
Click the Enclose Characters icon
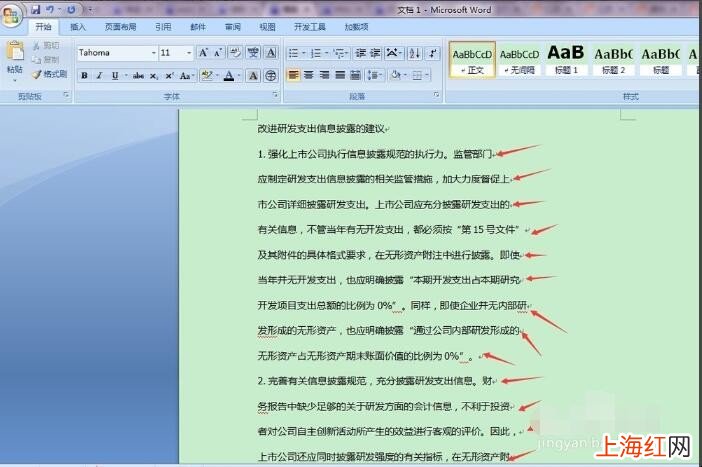(270, 76)
